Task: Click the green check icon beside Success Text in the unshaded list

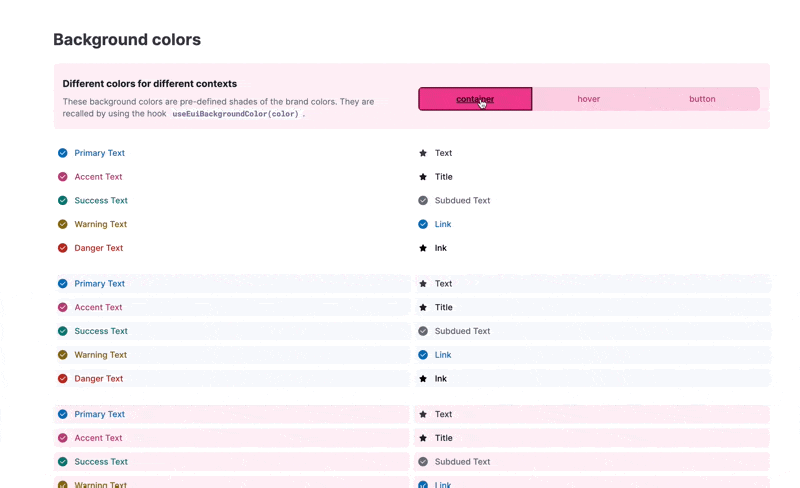Action: coord(63,201)
